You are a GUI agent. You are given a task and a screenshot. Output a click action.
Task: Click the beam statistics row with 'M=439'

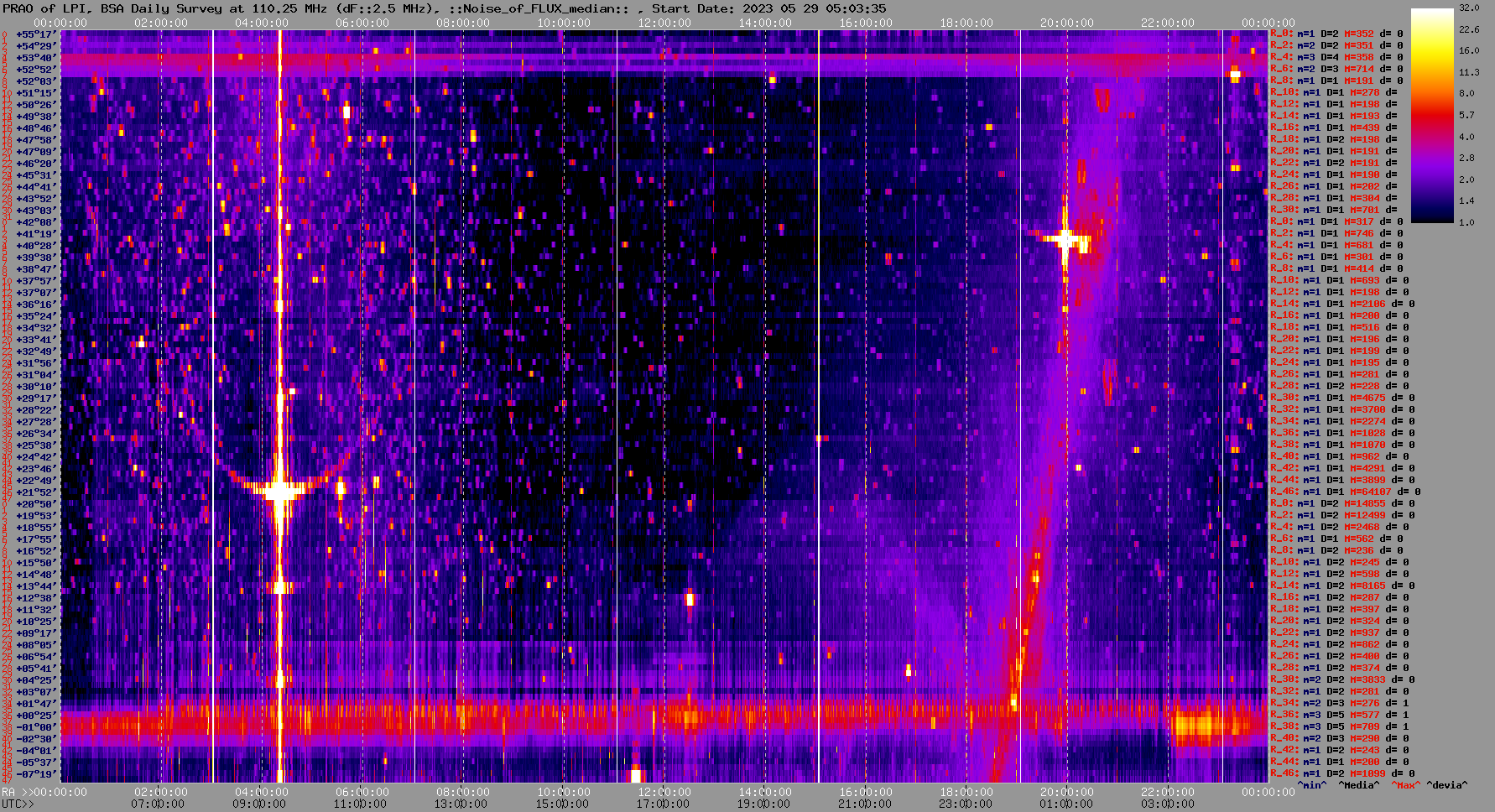coord(1334,128)
